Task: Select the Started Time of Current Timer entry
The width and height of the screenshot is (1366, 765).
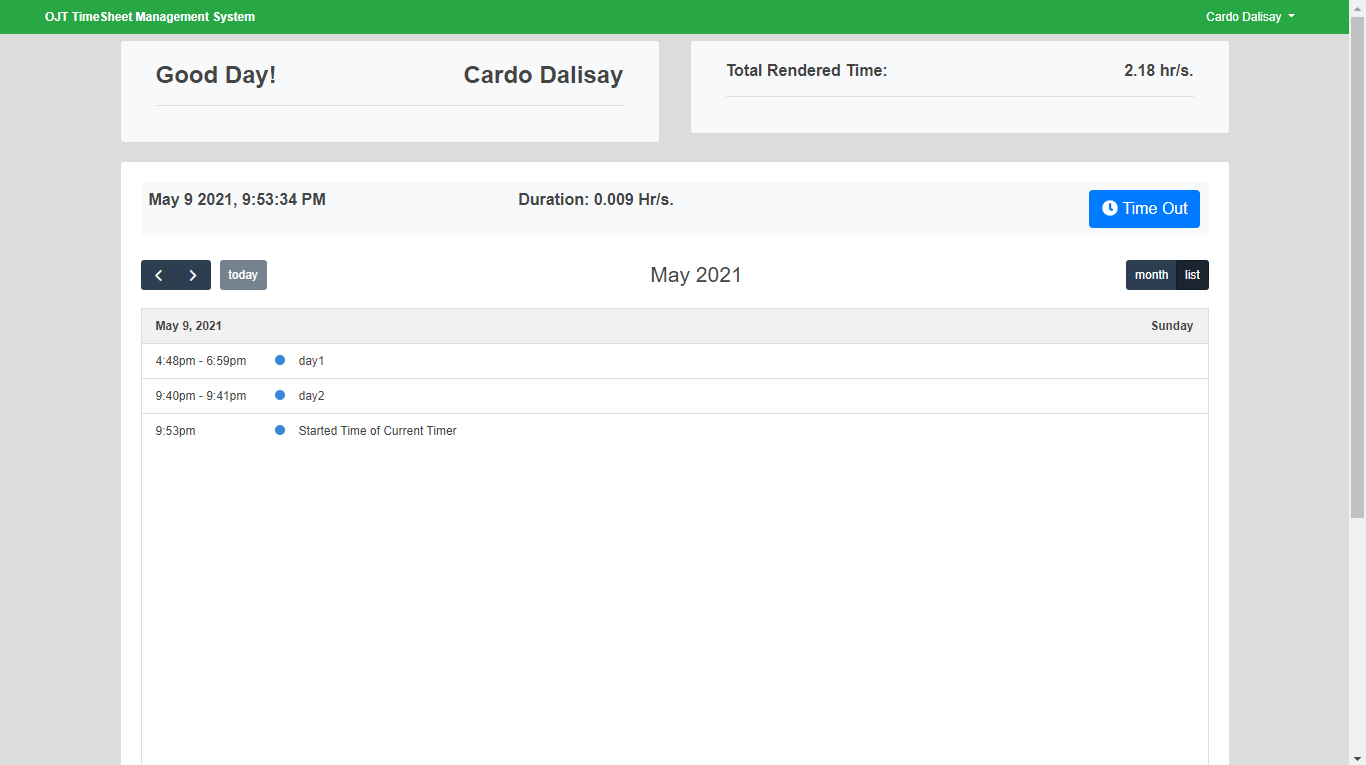Action: [x=377, y=430]
